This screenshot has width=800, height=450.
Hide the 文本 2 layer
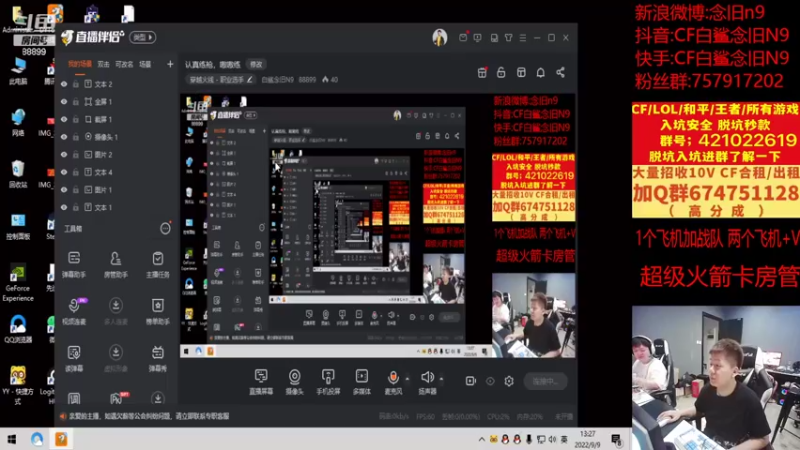point(64,84)
